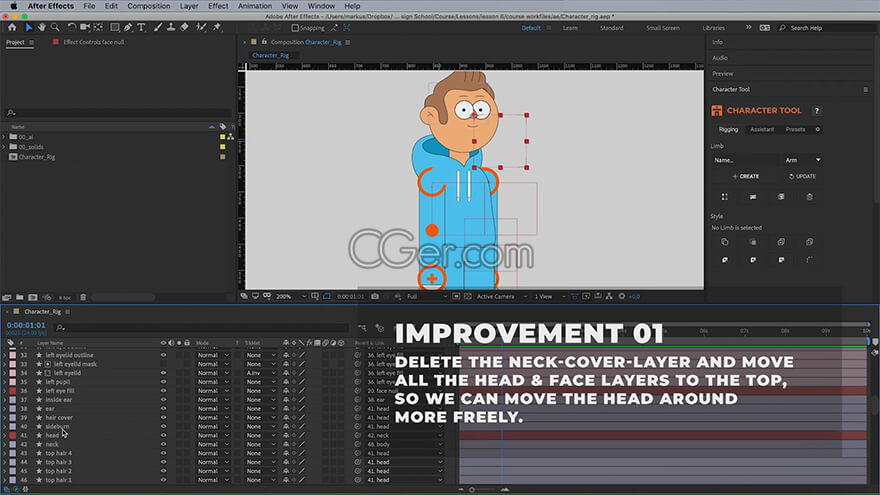Click the UPDATE limb button
880x495 pixels.
coord(802,176)
